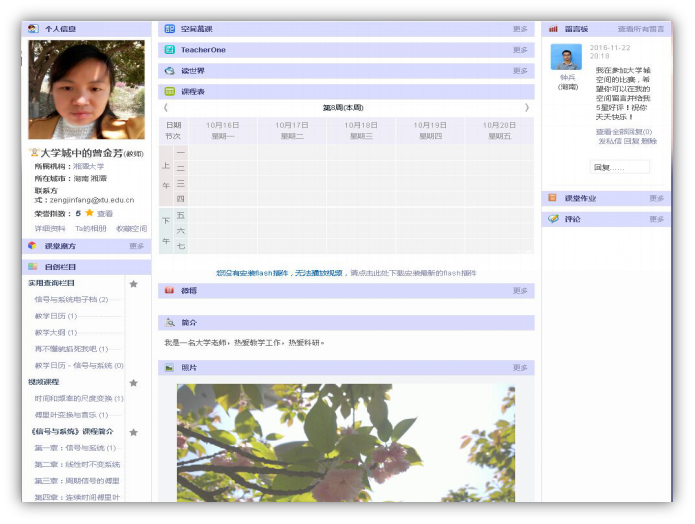Screen dimensions: 695x524
Task: Go to next week in timetable
Action: click(527, 107)
